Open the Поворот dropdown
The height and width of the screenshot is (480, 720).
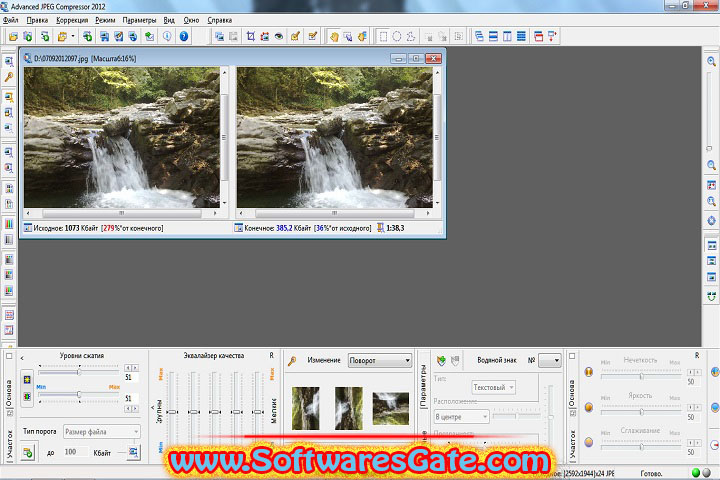tap(380, 361)
